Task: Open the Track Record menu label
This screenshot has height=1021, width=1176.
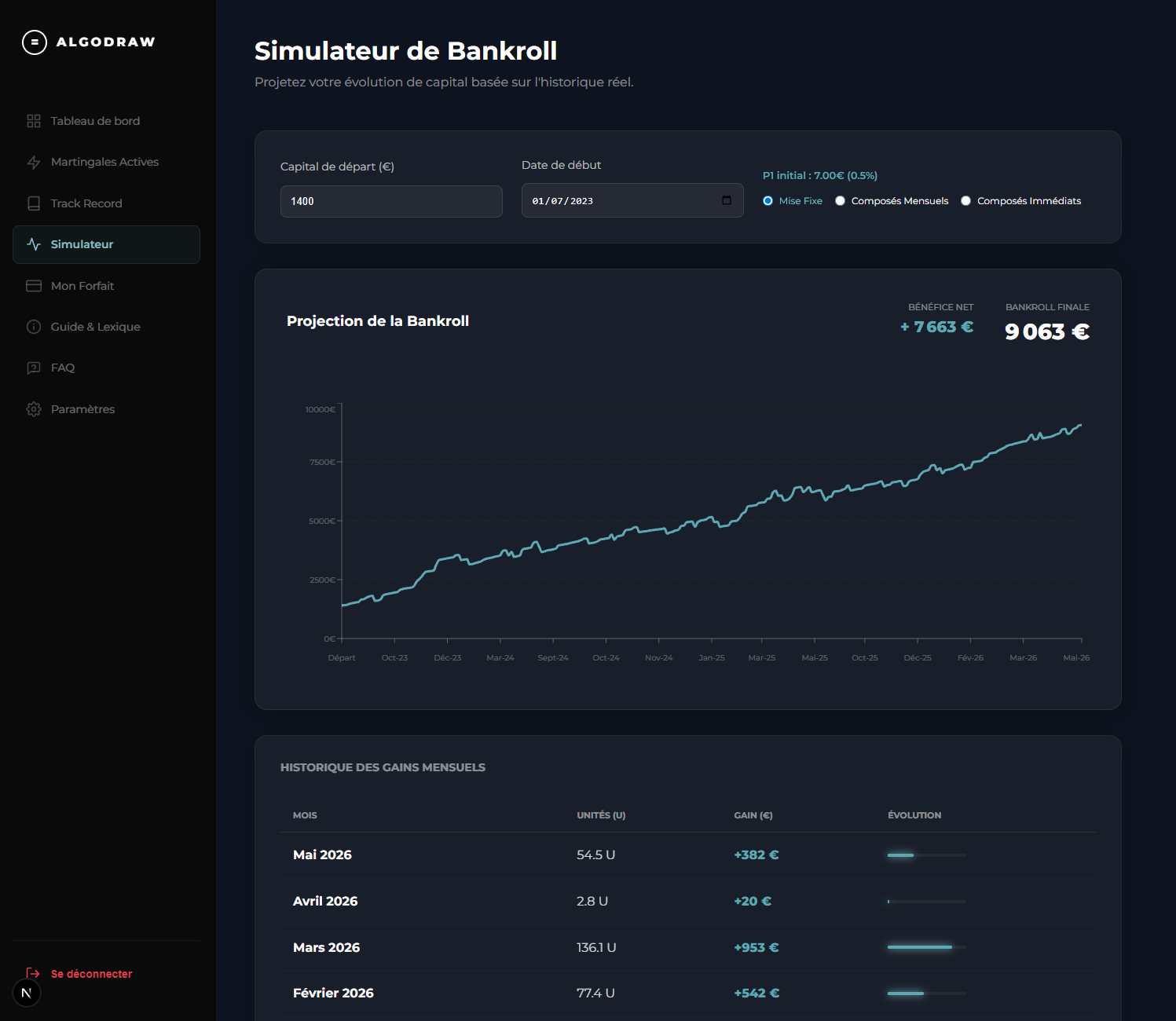Action: pyautogui.click(x=86, y=203)
